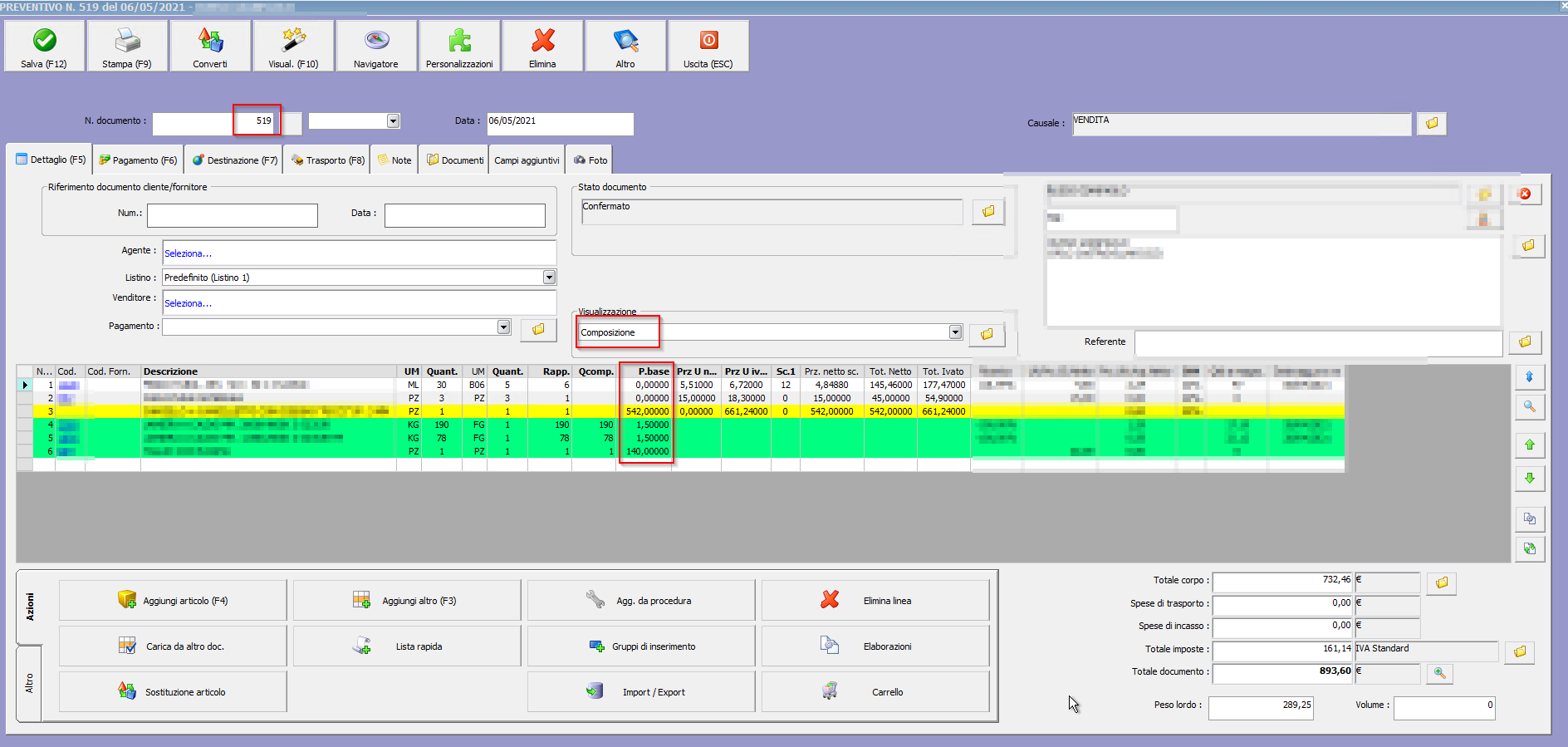1568x747 pixels.
Task: Click the Agente Seleziona... field
Action: point(359,253)
